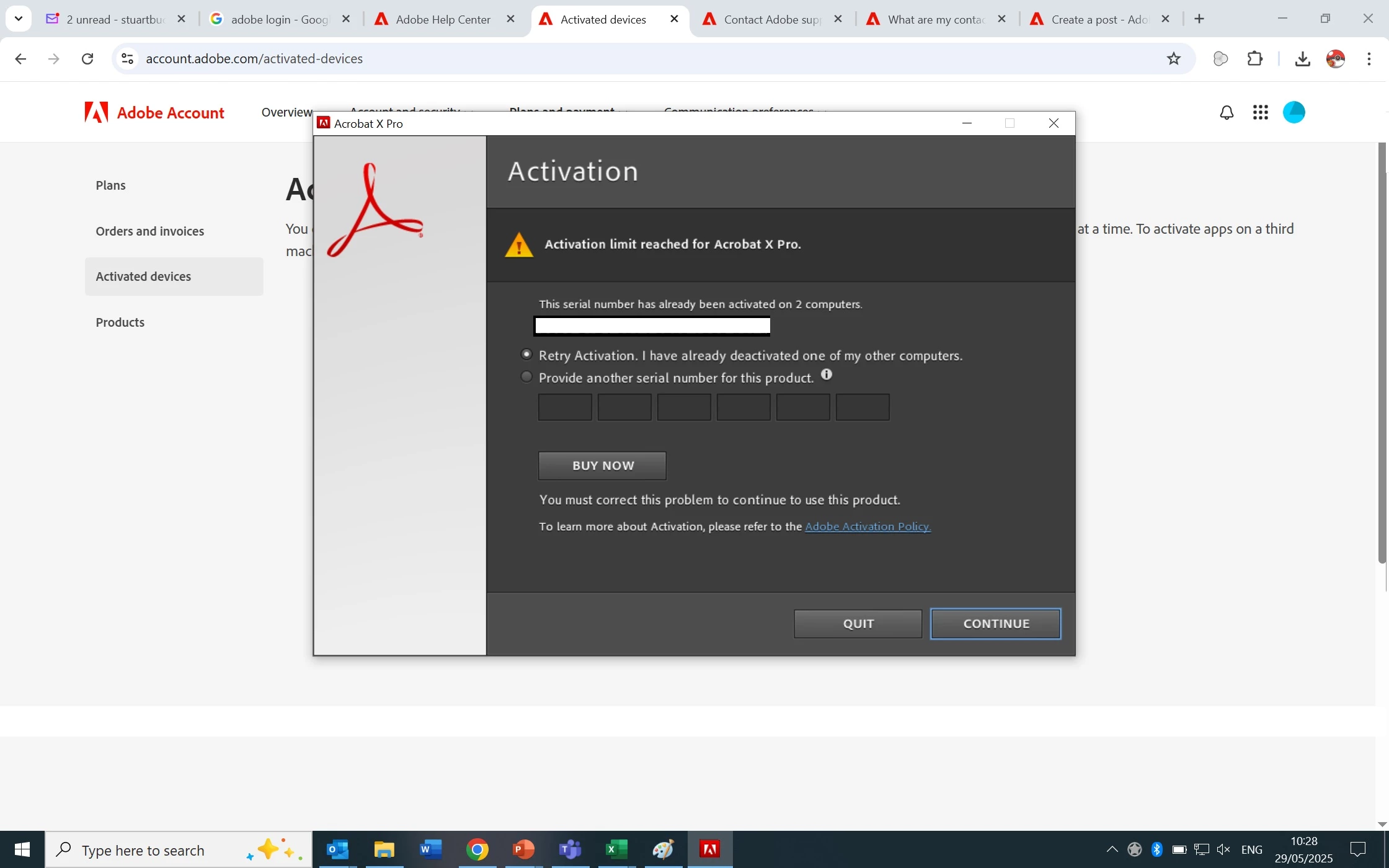Open Chrome extensions puzzle icon
The height and width of the screenshot is (868, 1389).
click(1254, 59)
